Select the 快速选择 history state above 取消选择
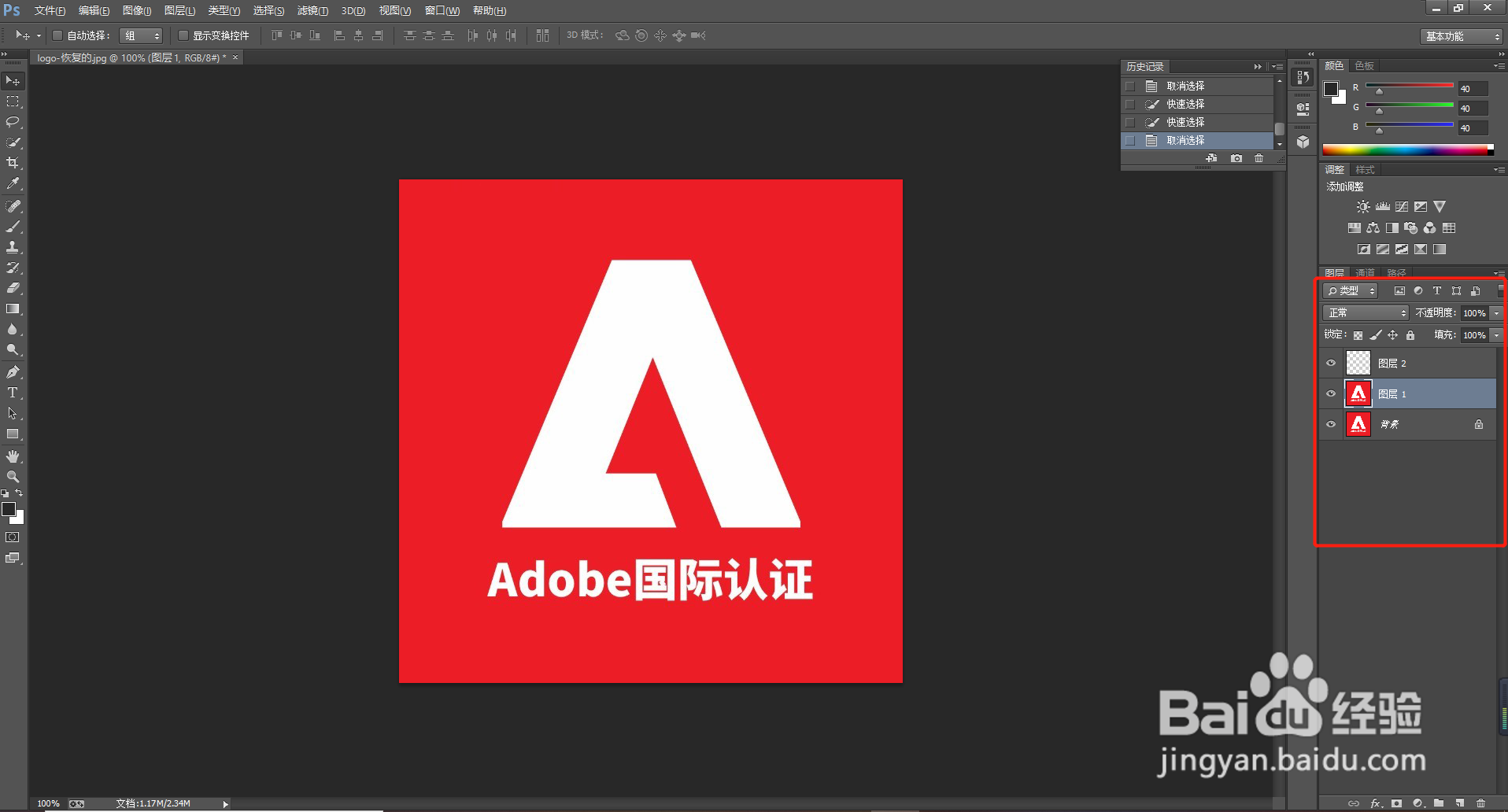This screenshot has height=812, width=1508. [x=1197, y=122]
